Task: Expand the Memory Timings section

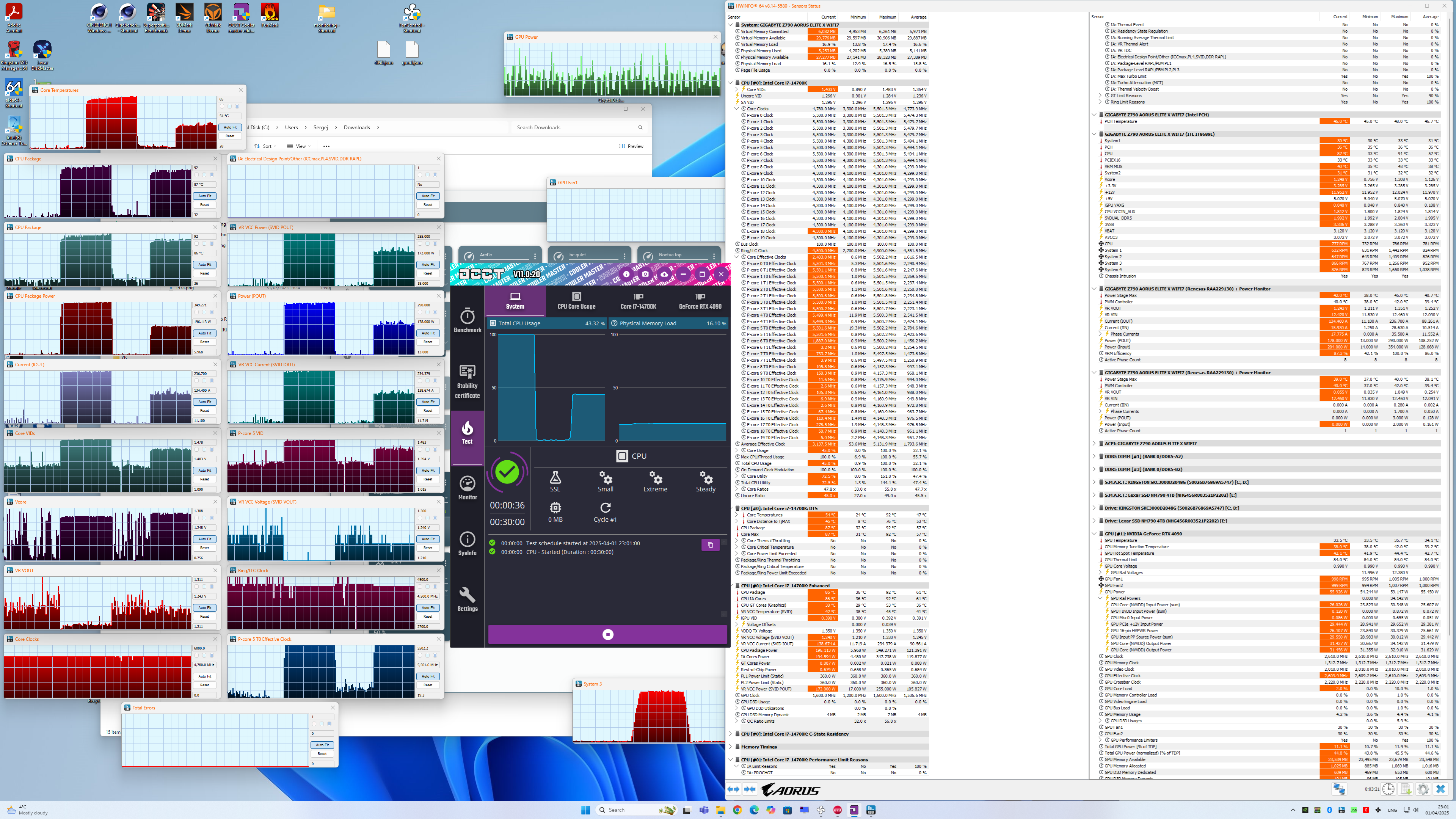Action: coord(730,747)
